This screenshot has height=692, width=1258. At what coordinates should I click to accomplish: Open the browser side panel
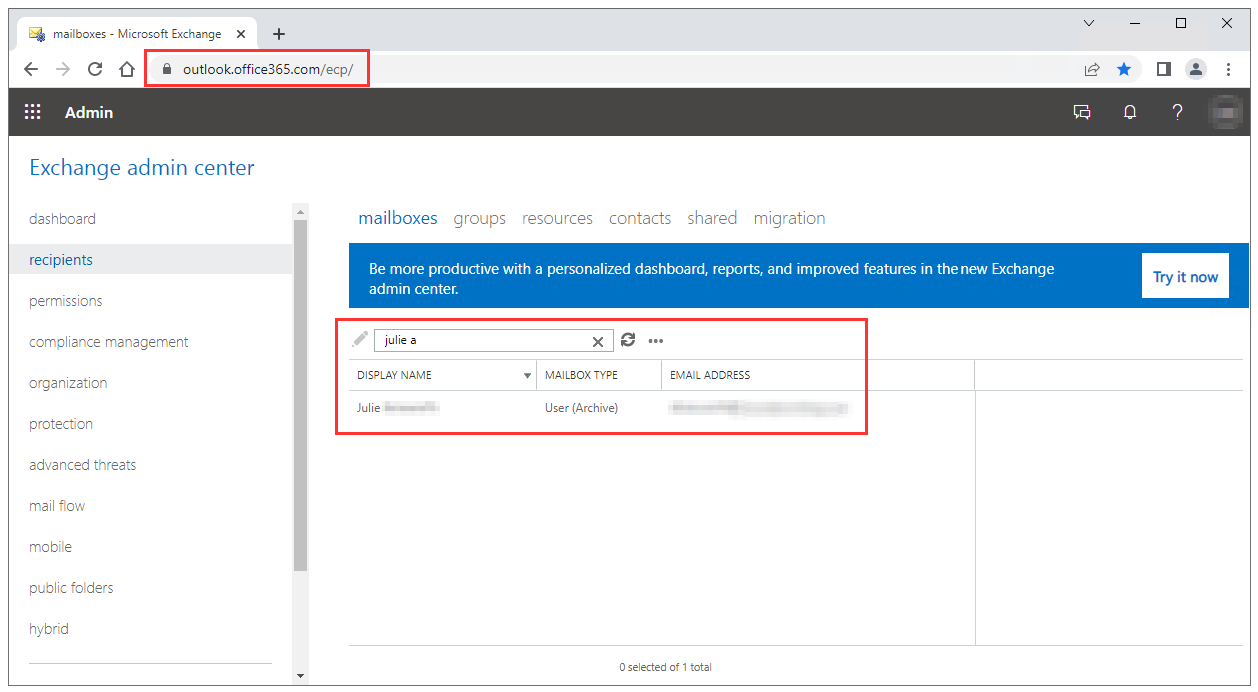(x=1164, y=69)
